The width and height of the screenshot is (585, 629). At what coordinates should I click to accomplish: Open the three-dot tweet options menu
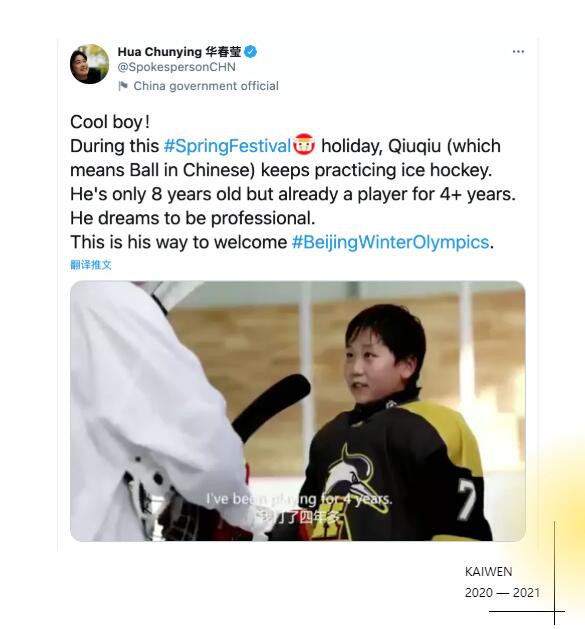[x=518, y=51]
